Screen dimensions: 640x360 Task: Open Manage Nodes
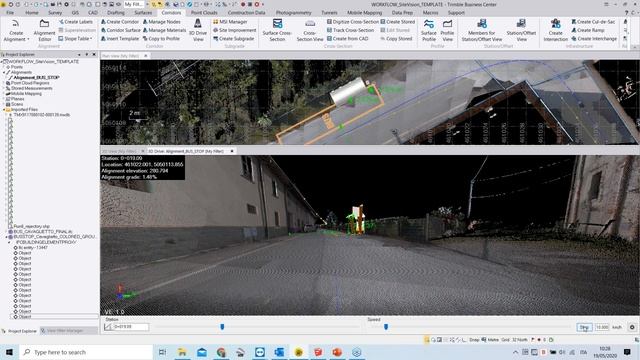pos(162,22)
